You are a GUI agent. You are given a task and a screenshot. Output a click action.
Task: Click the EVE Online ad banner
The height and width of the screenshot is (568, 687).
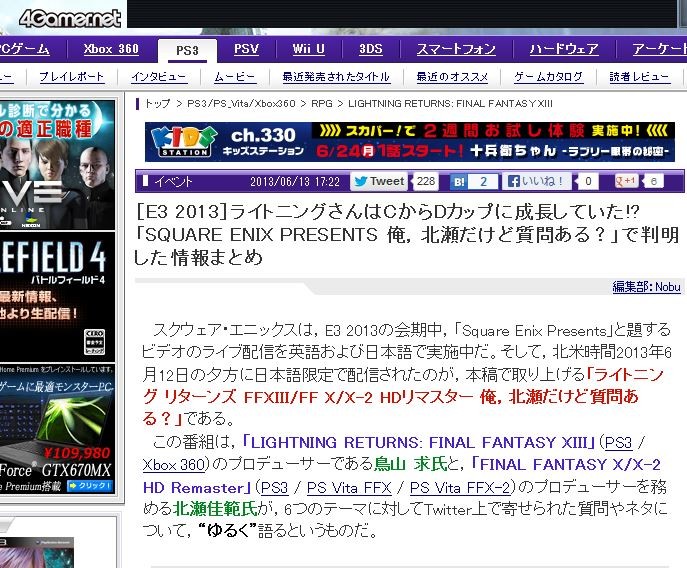57,165
